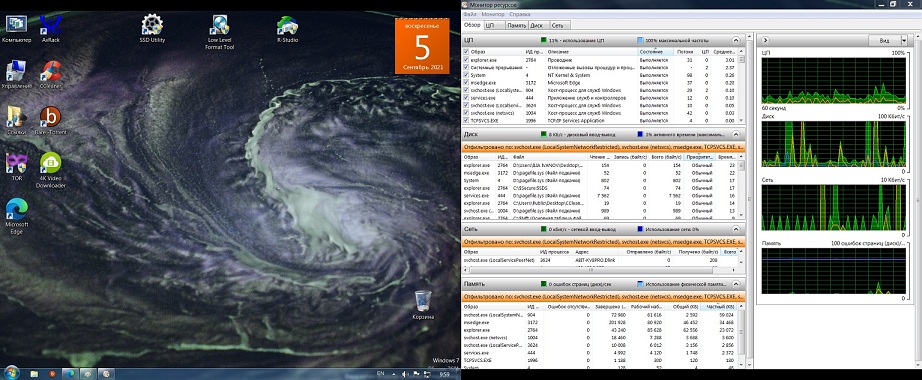Screen dimensions: 922x380
Task: Uncheck the System process checkbox
Action: (467, 75)
